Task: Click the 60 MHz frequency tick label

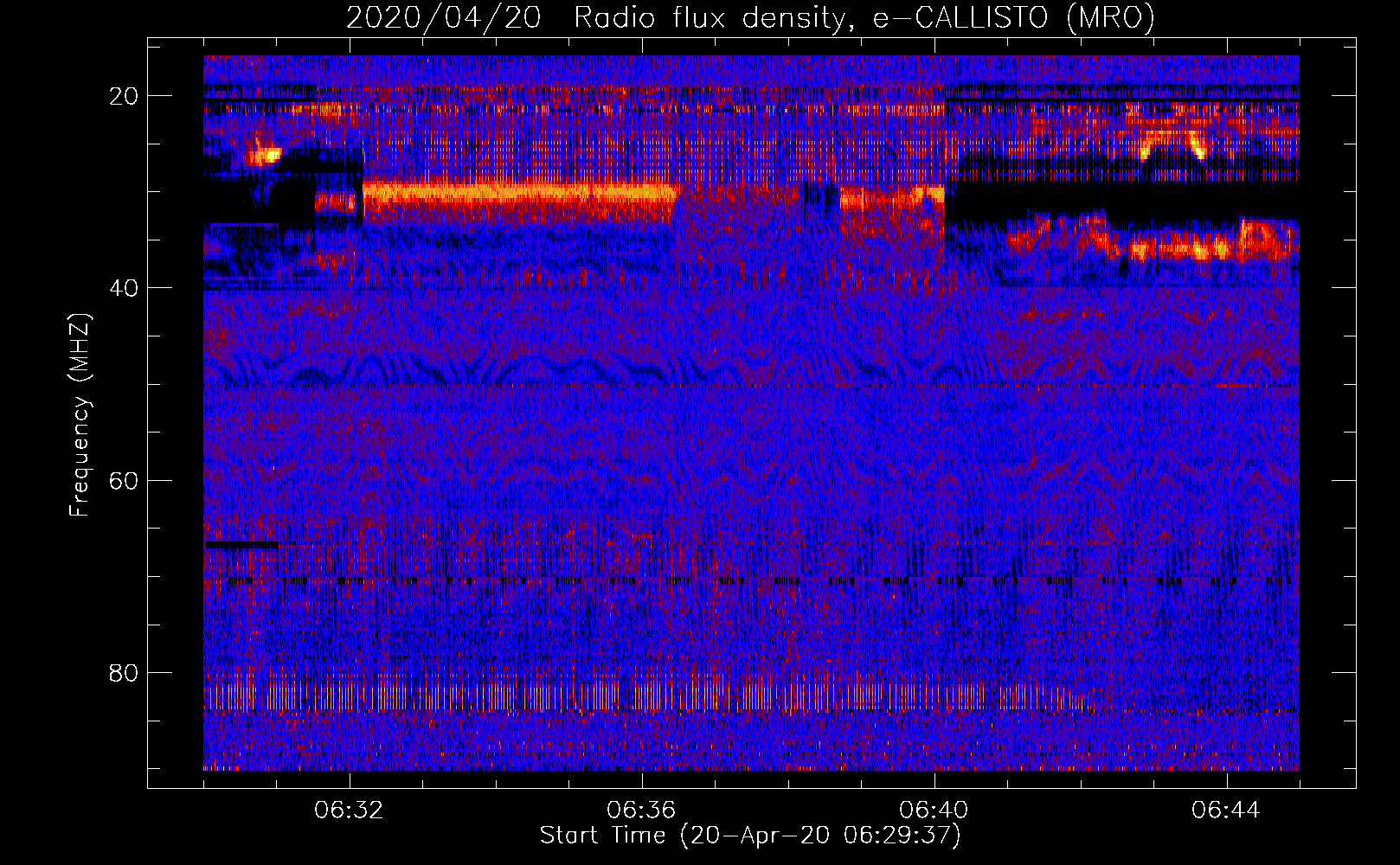Action: coord(125,480)
